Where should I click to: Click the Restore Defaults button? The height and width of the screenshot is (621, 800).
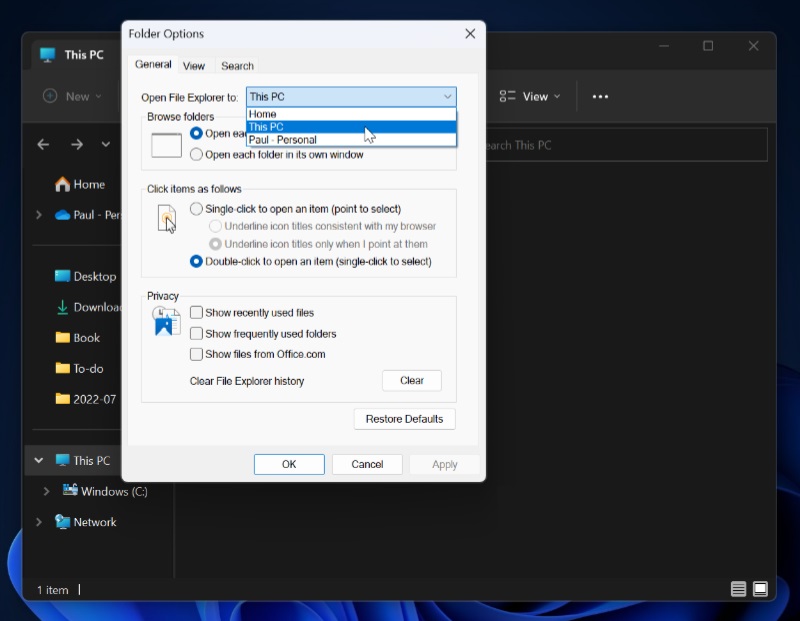[404, 419]
